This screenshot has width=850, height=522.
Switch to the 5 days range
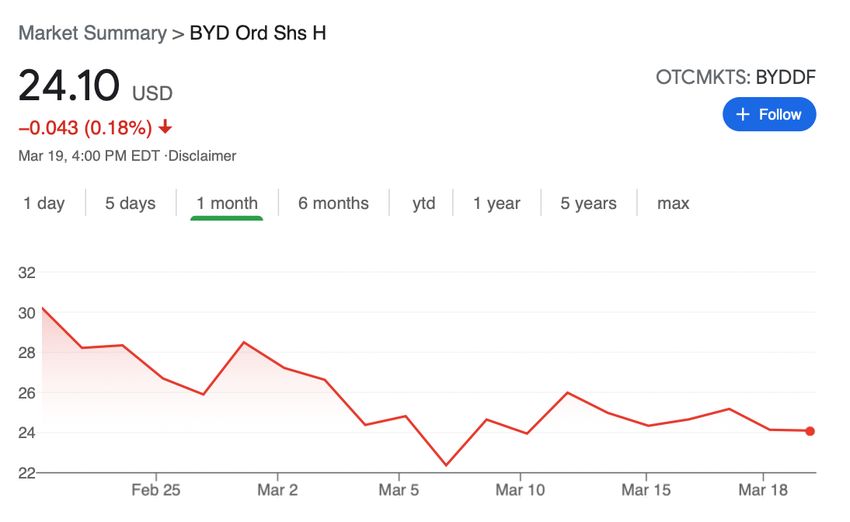click(x=130, y=203)
